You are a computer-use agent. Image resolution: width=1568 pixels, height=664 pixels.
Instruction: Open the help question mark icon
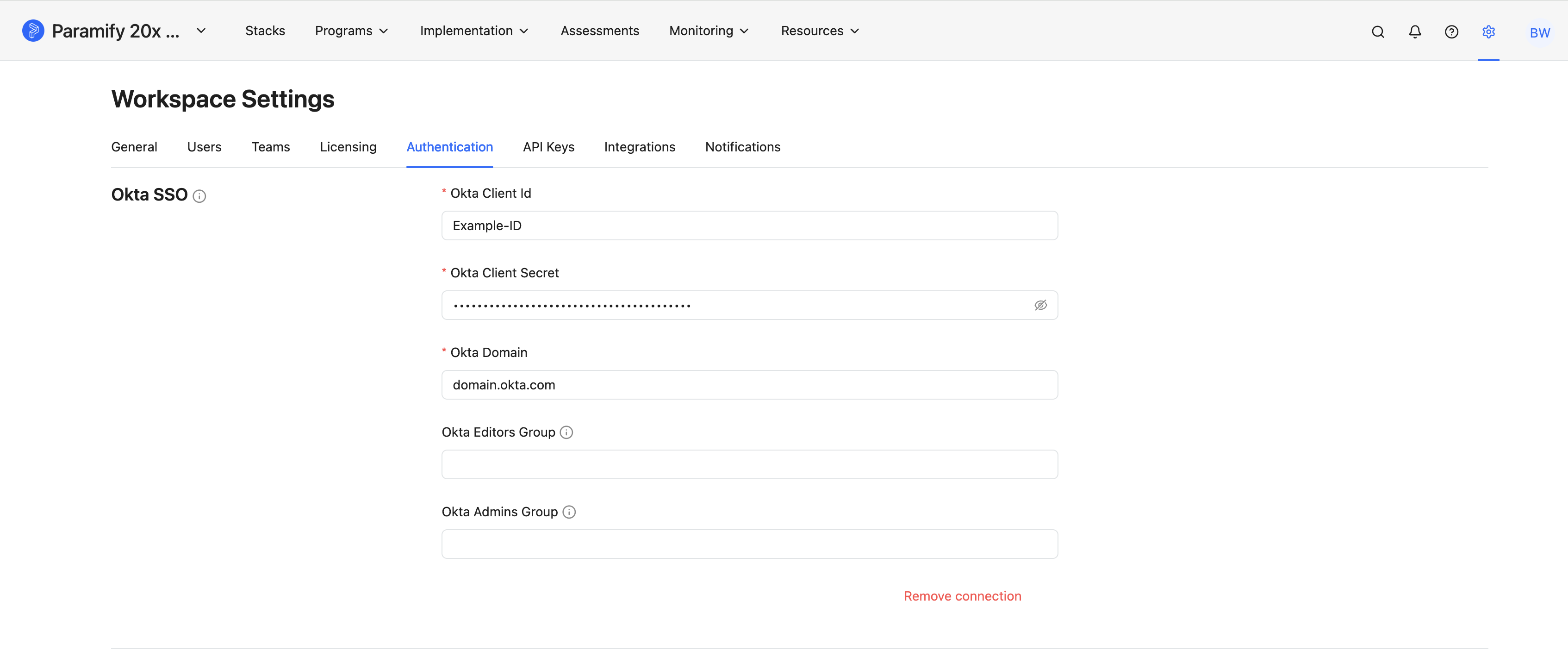(1451, 31)
